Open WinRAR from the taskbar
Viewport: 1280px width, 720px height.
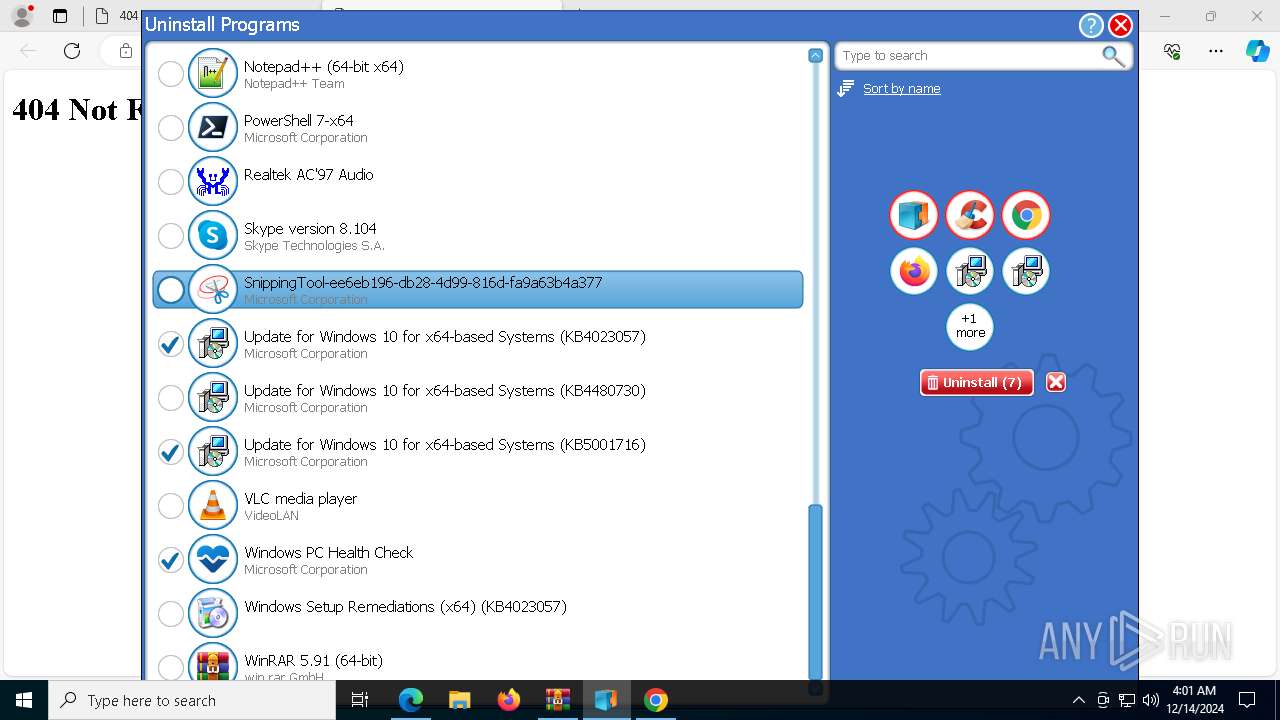[x=557, y=700]
